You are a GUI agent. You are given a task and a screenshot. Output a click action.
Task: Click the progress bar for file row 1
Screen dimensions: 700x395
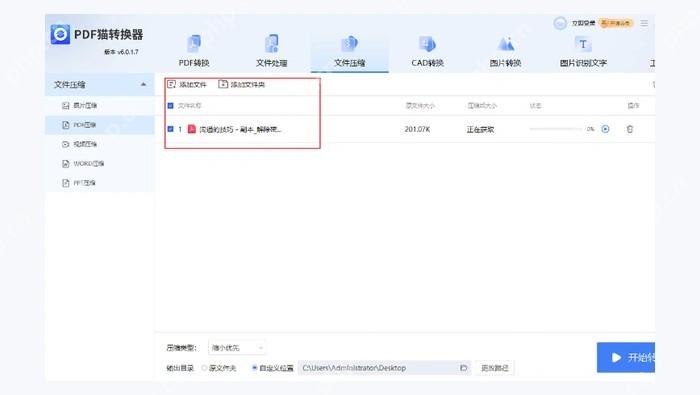coord(556,129)
